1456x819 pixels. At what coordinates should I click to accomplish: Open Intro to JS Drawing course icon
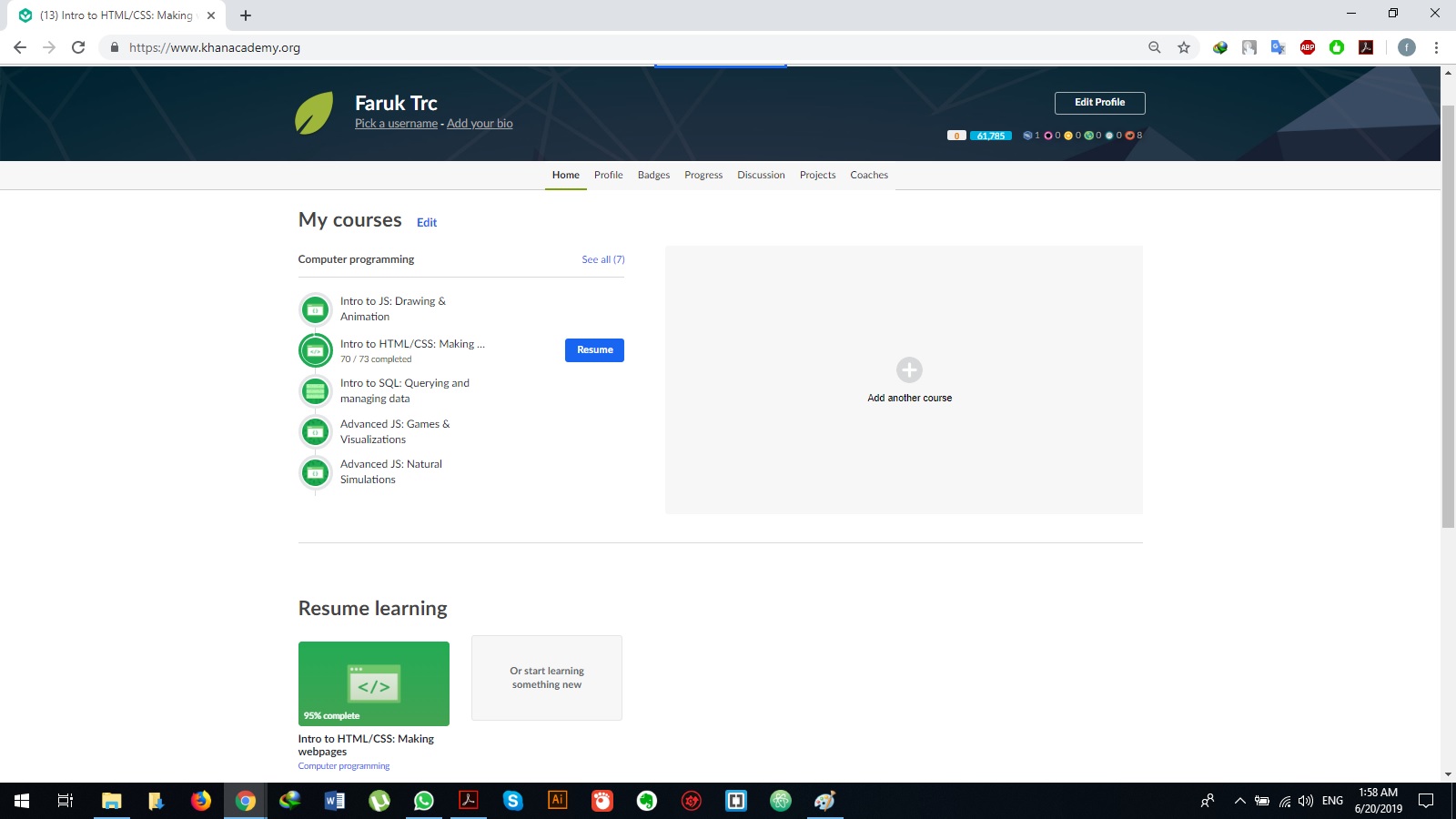pos(316,309)
